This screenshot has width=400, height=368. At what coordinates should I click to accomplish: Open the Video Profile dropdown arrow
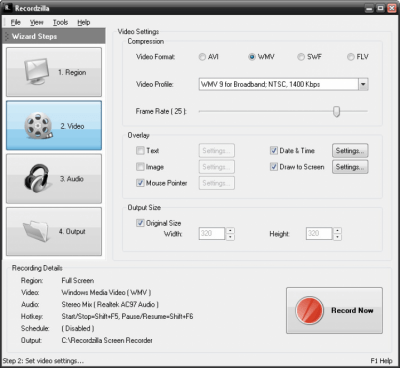tap(363, 84)
